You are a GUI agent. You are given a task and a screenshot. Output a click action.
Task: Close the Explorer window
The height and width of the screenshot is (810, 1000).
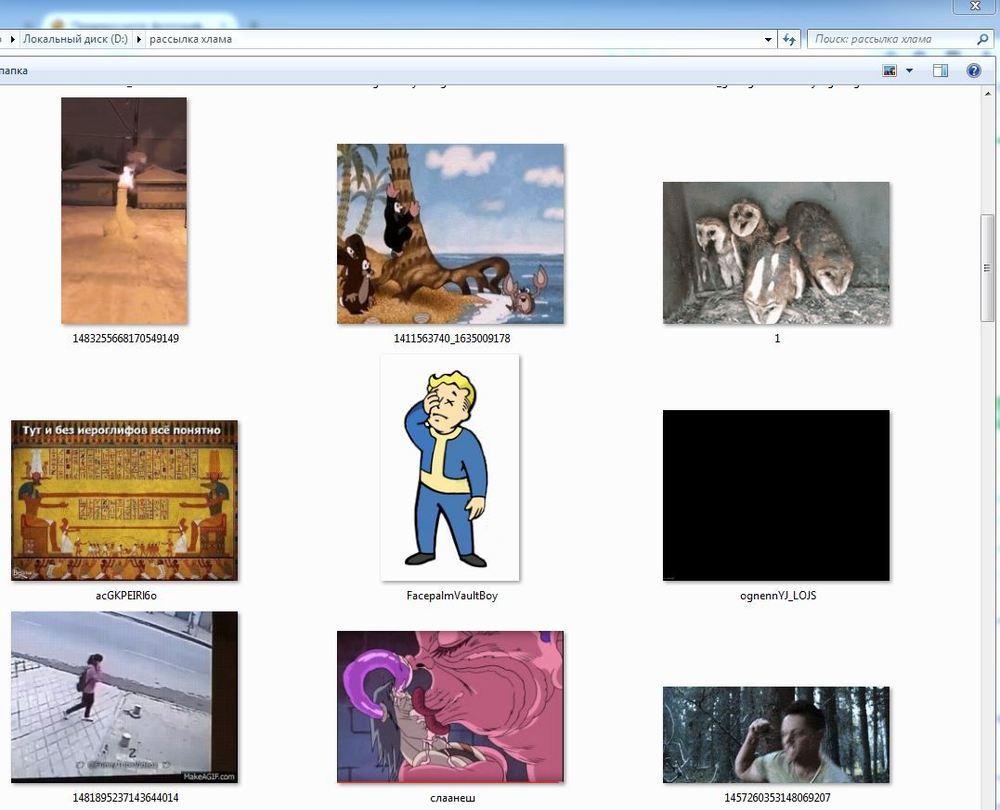[975, 6]
